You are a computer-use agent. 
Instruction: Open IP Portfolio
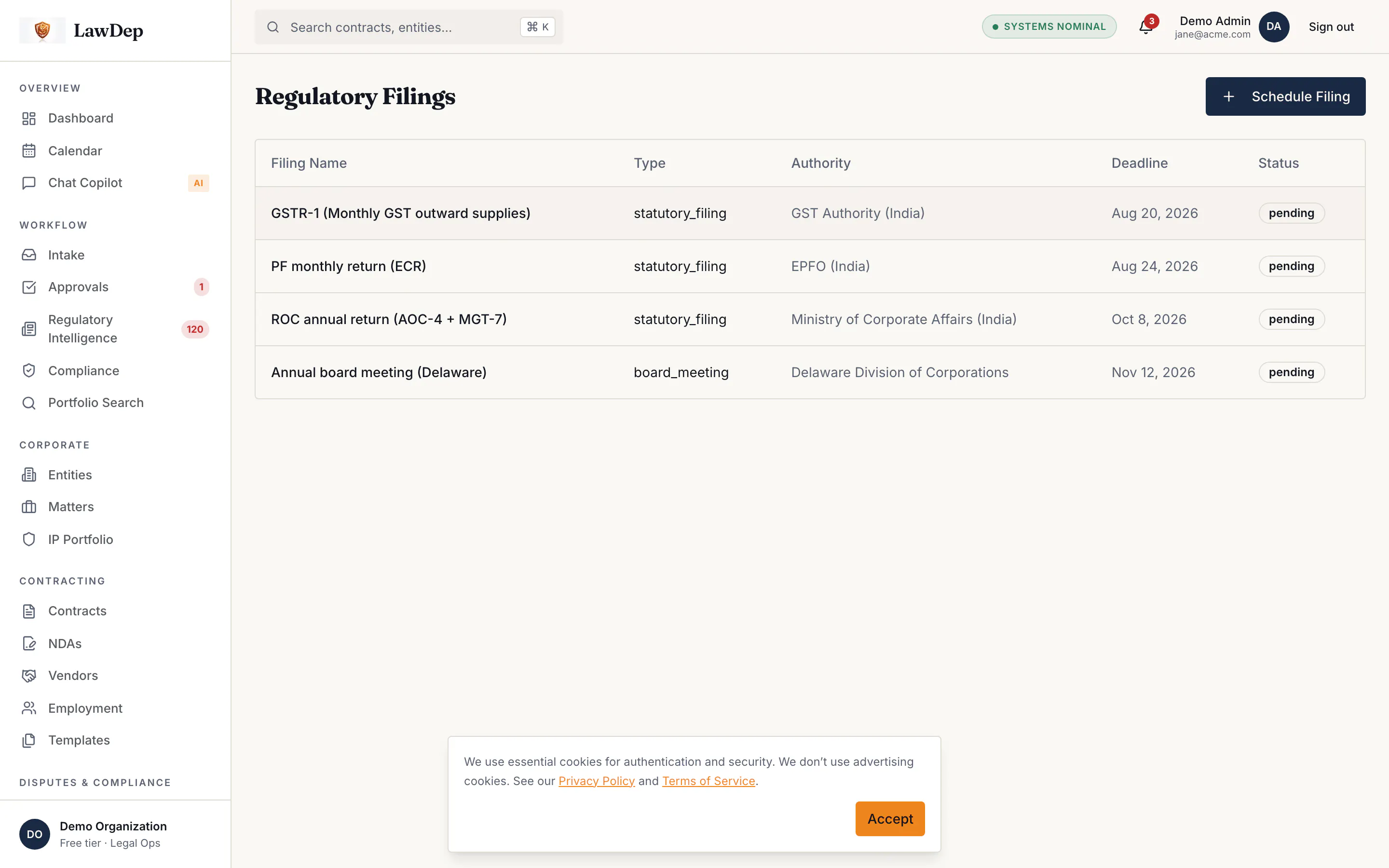(115, 540)
